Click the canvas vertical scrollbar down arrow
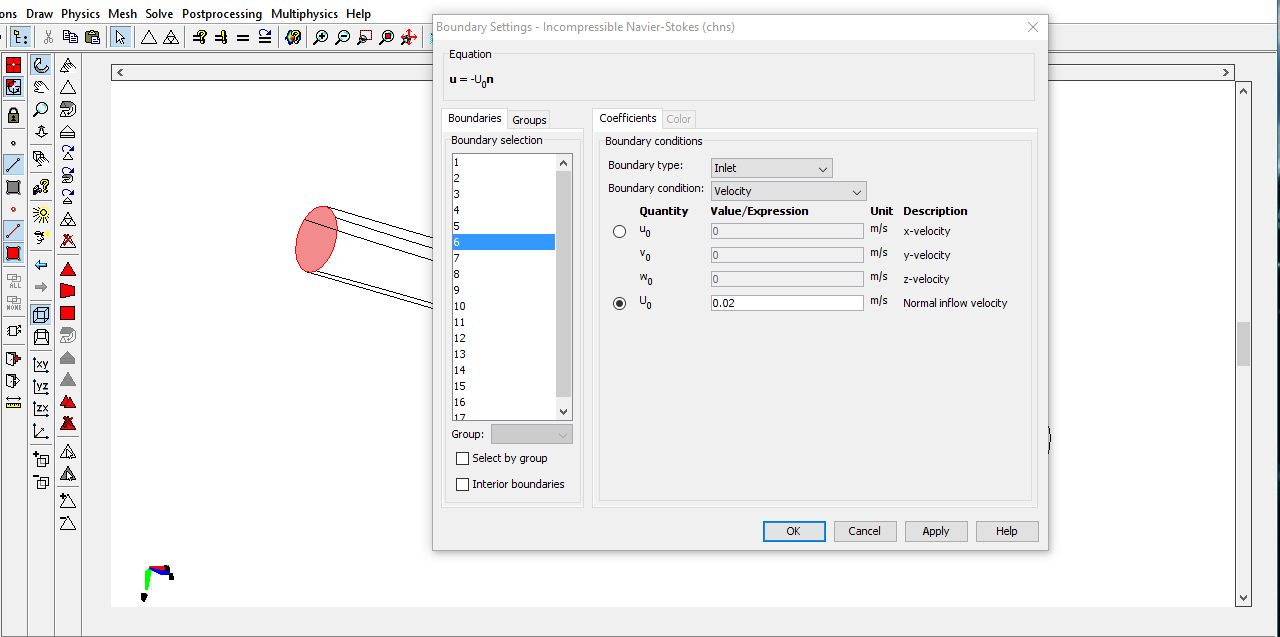 coord(1244,598)
